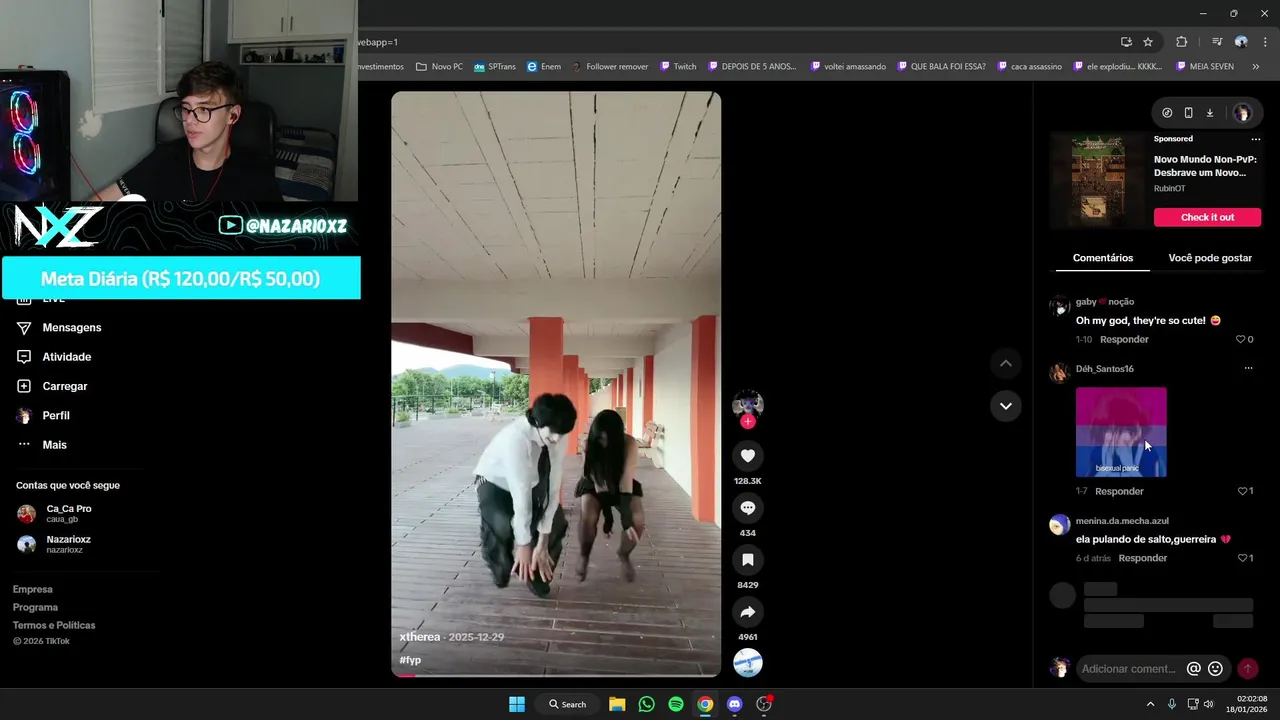Open the Twitch bookmark
1280x720 pixels.
click(x=678, y=67)
